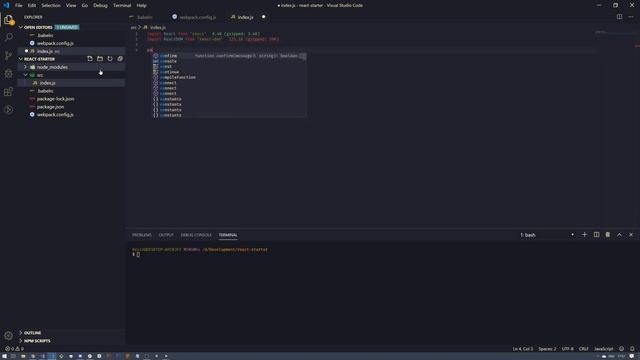Click UTF-8 encoding in status bar
Image resolution: width=640 pixels, height=360 pixels.
[568, 349]
